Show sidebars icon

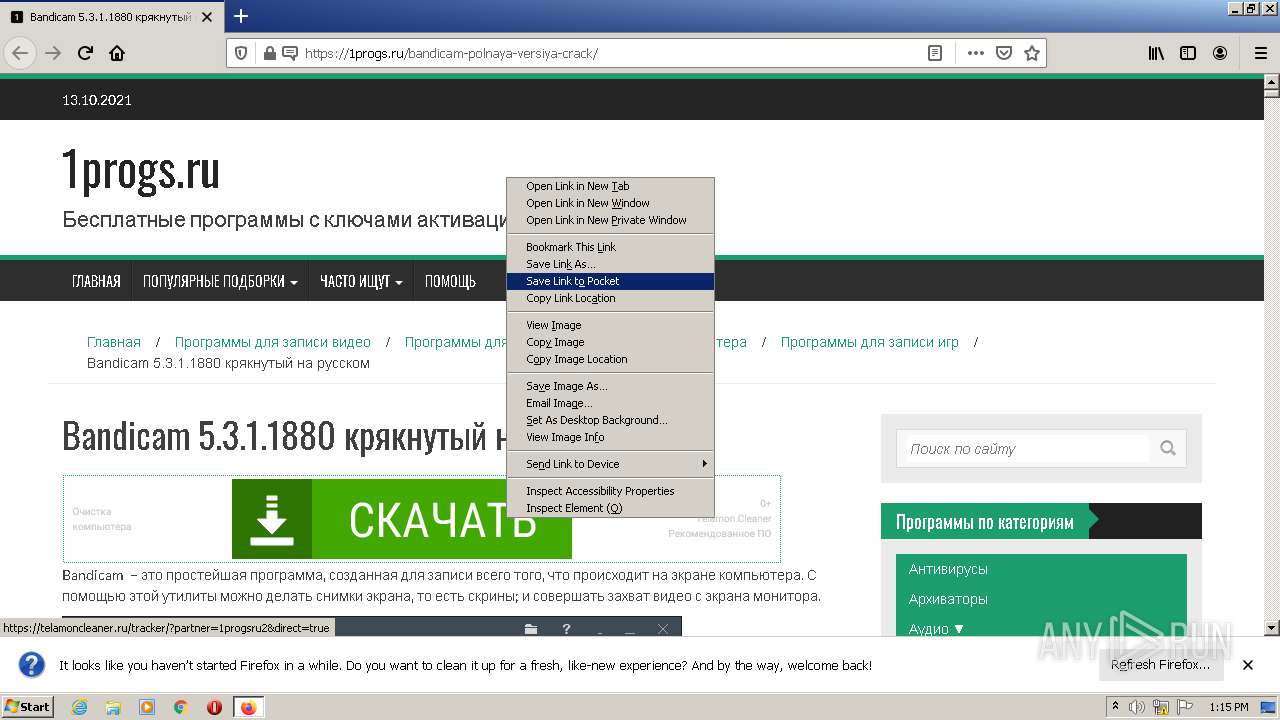click(x=1188, y=53)
